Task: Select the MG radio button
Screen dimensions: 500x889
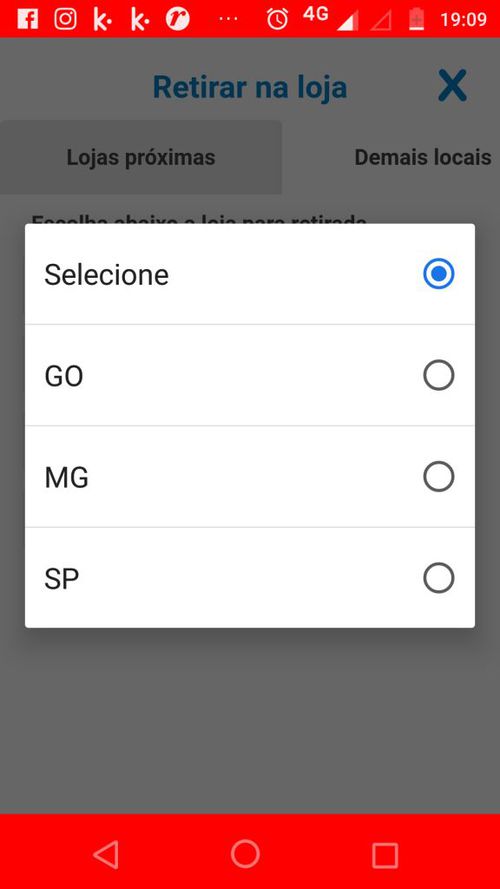Action: (x=439, y=476)
